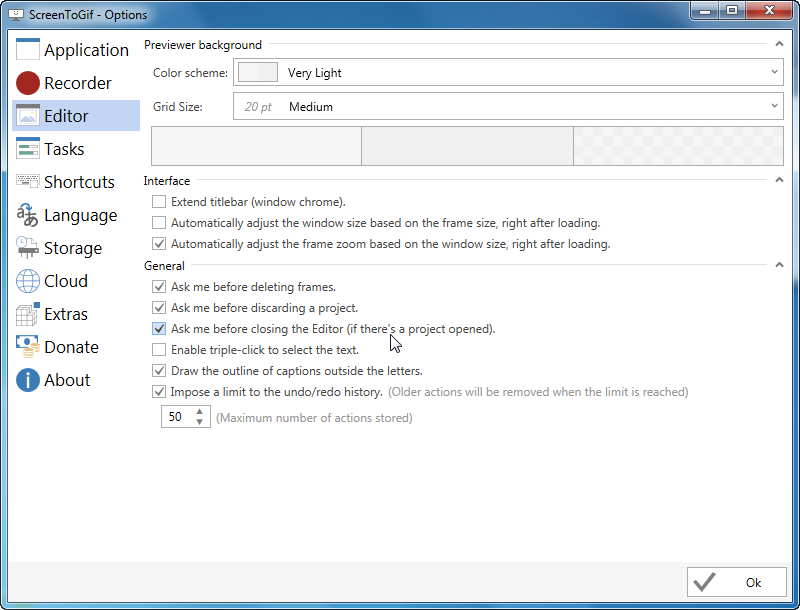This screenshot has height=610, width=800.
Task: Click the red Recorder circle icon
Action: click(28, 83)
